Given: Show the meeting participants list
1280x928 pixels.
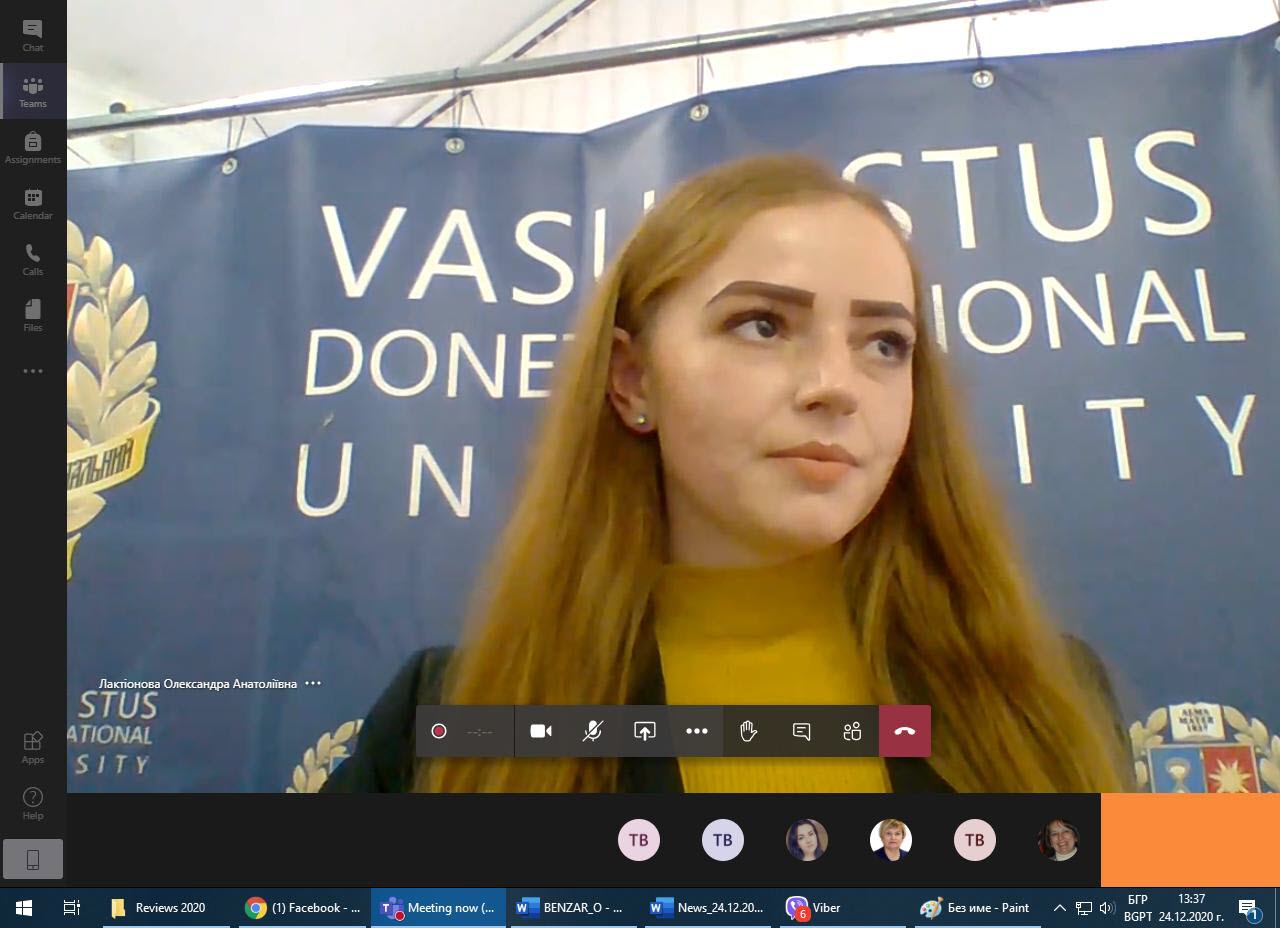Looking at the screenshot, I should pyautogui.click(x=852, y=731).
